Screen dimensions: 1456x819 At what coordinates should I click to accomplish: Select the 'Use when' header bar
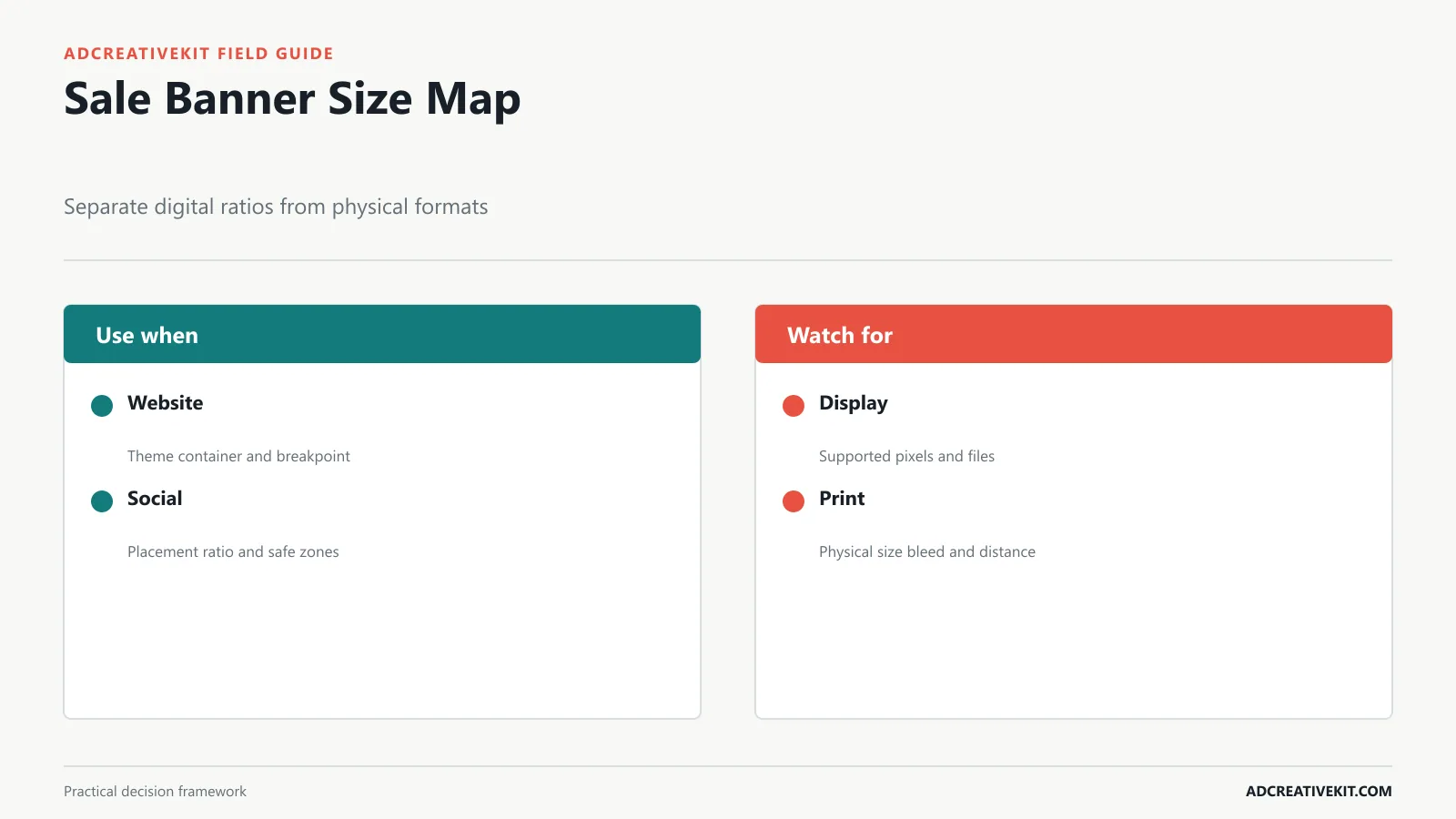pyautogui.click(x=382, y=334)
